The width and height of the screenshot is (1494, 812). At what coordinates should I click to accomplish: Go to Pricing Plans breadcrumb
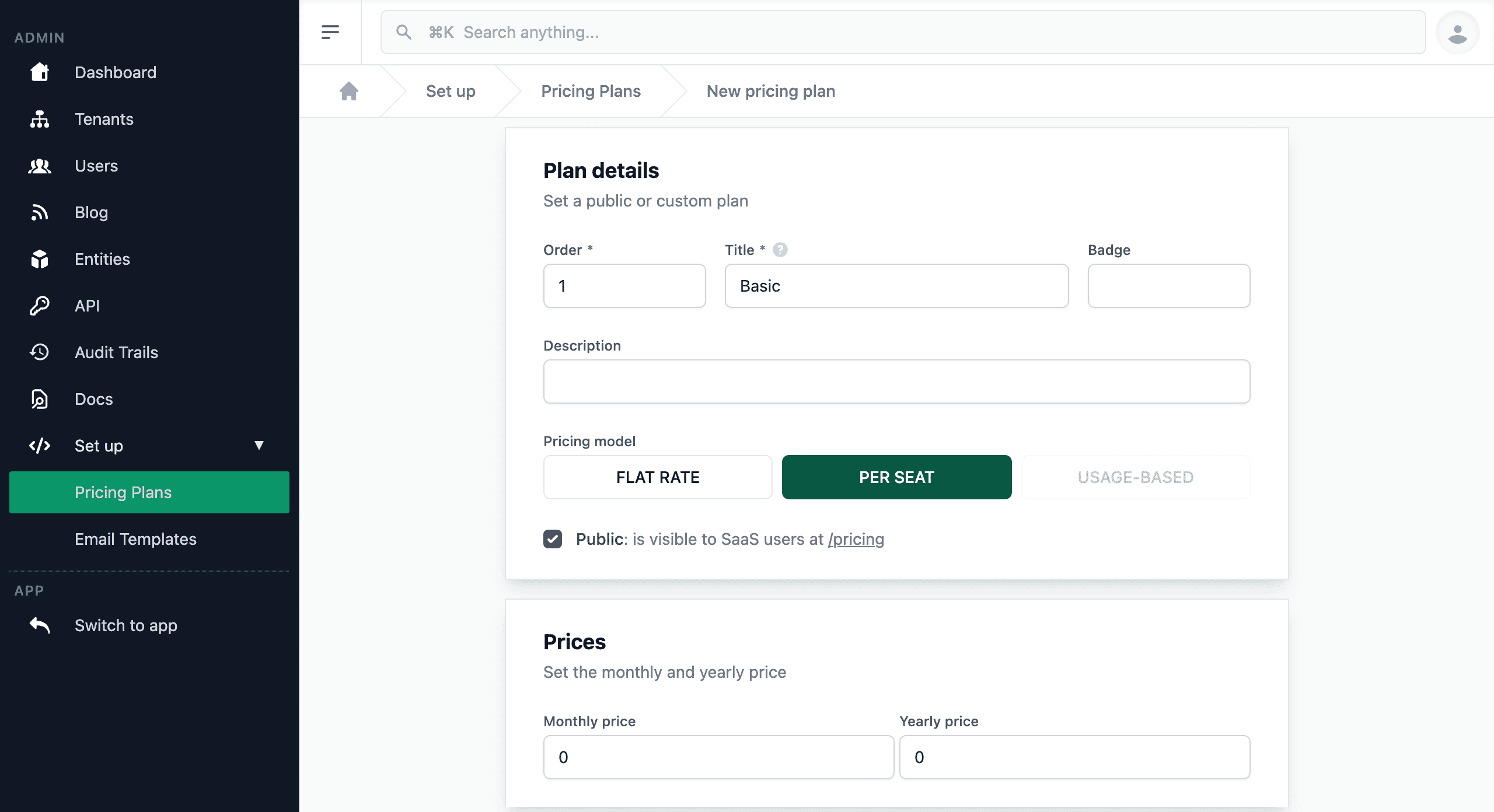pyautogui.click(x=591, y=91)
